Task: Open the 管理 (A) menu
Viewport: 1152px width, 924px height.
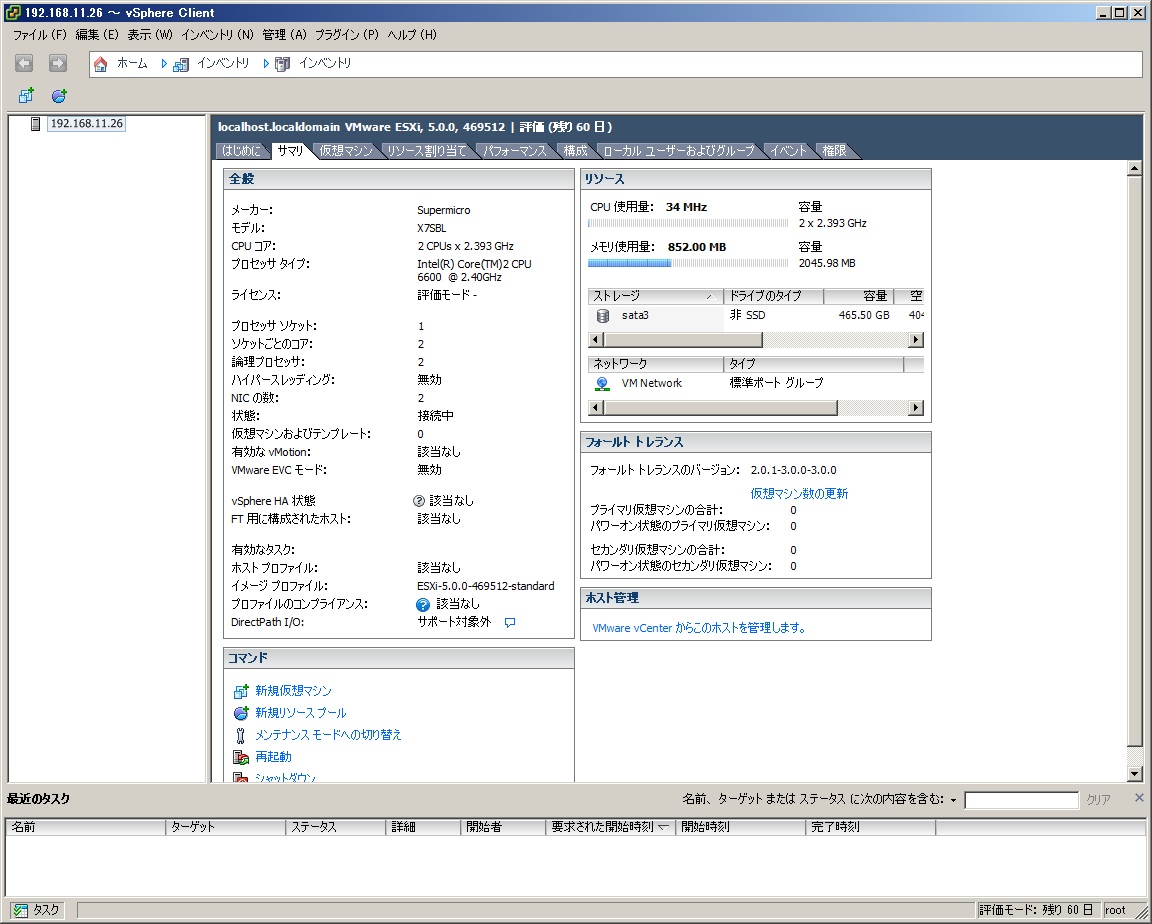Action: pos(284,35)
